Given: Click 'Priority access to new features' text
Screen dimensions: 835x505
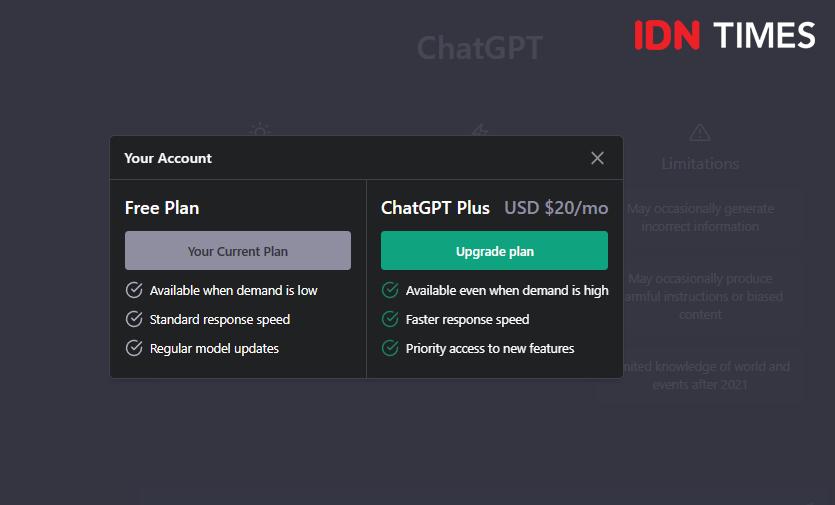Looking at the screenshot, I should point(490,348).
